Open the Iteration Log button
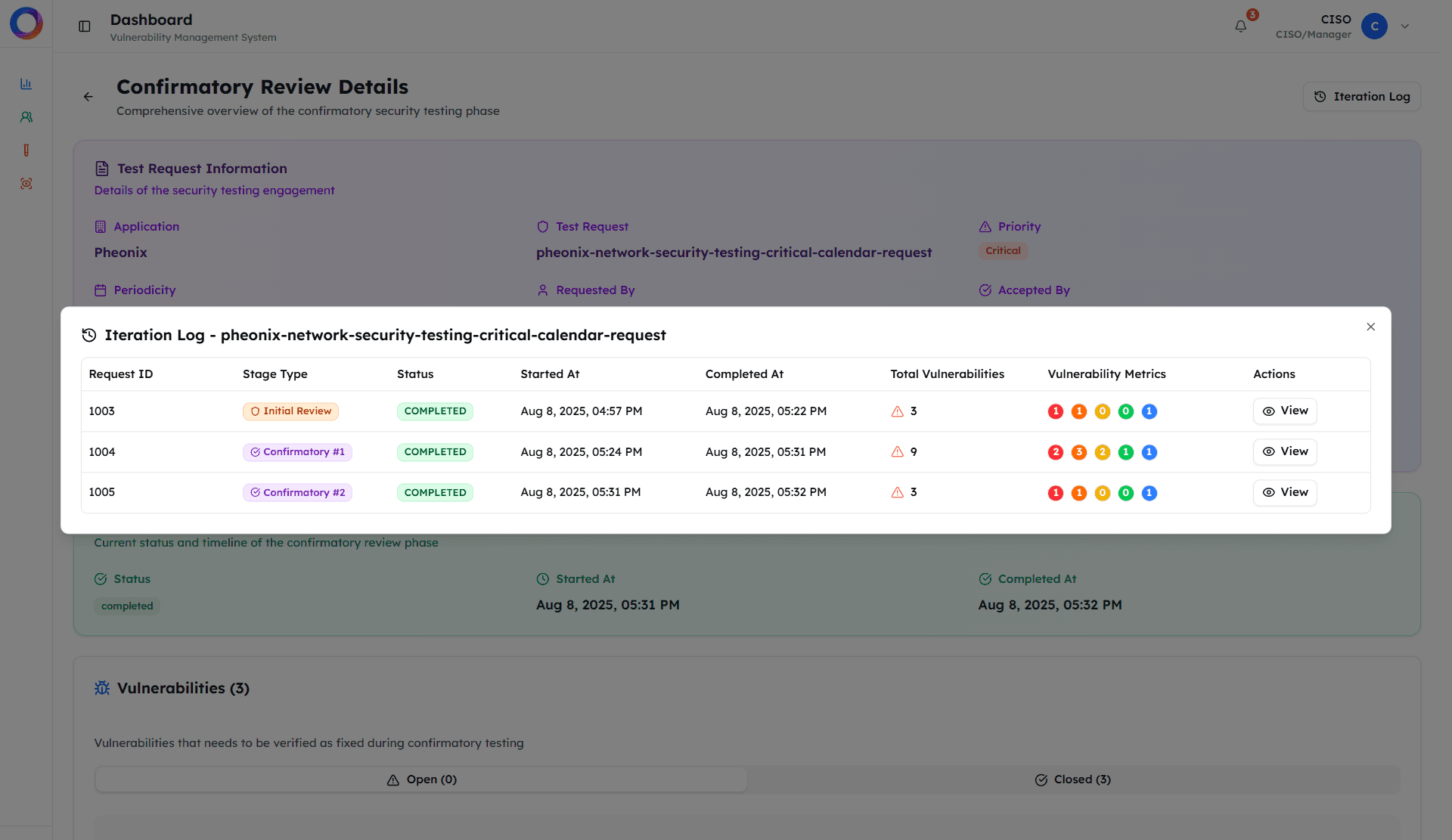This screenshot has width=1452, height=840. (1361, 97)
